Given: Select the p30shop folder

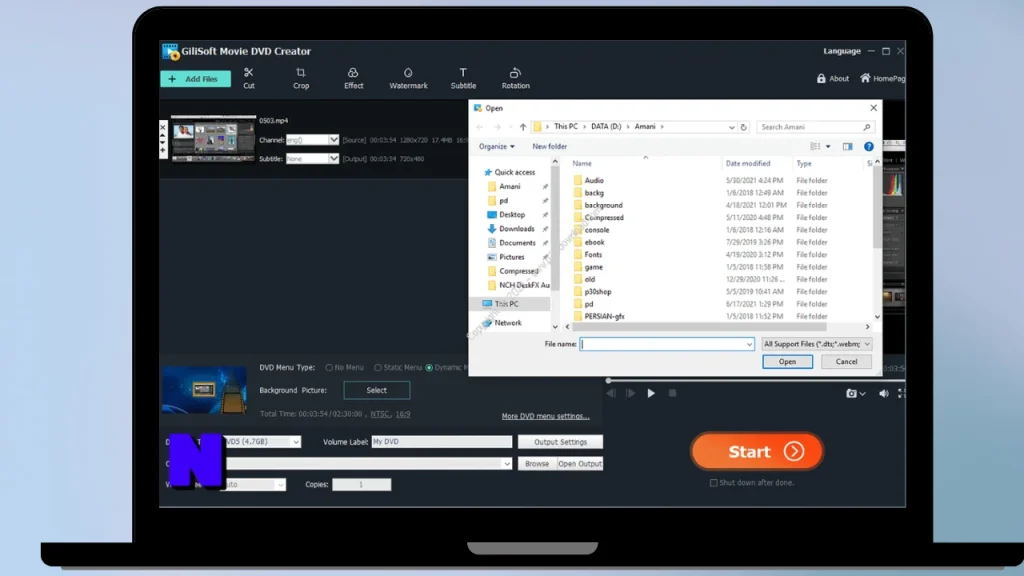Looking at the screenshot, I should pyautogui.click(x=598, y=292).
